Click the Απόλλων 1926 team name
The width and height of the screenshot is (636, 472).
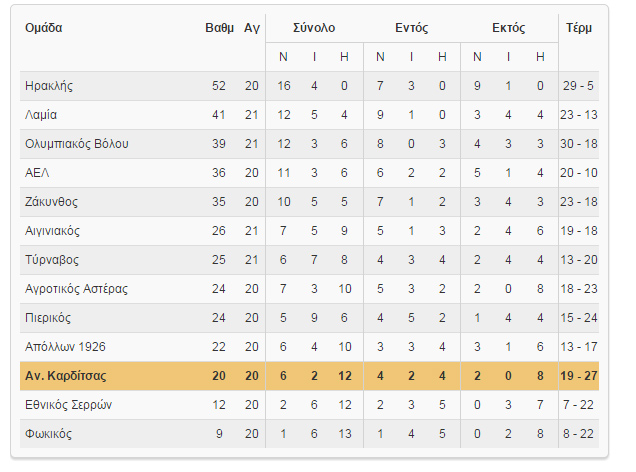65,347
